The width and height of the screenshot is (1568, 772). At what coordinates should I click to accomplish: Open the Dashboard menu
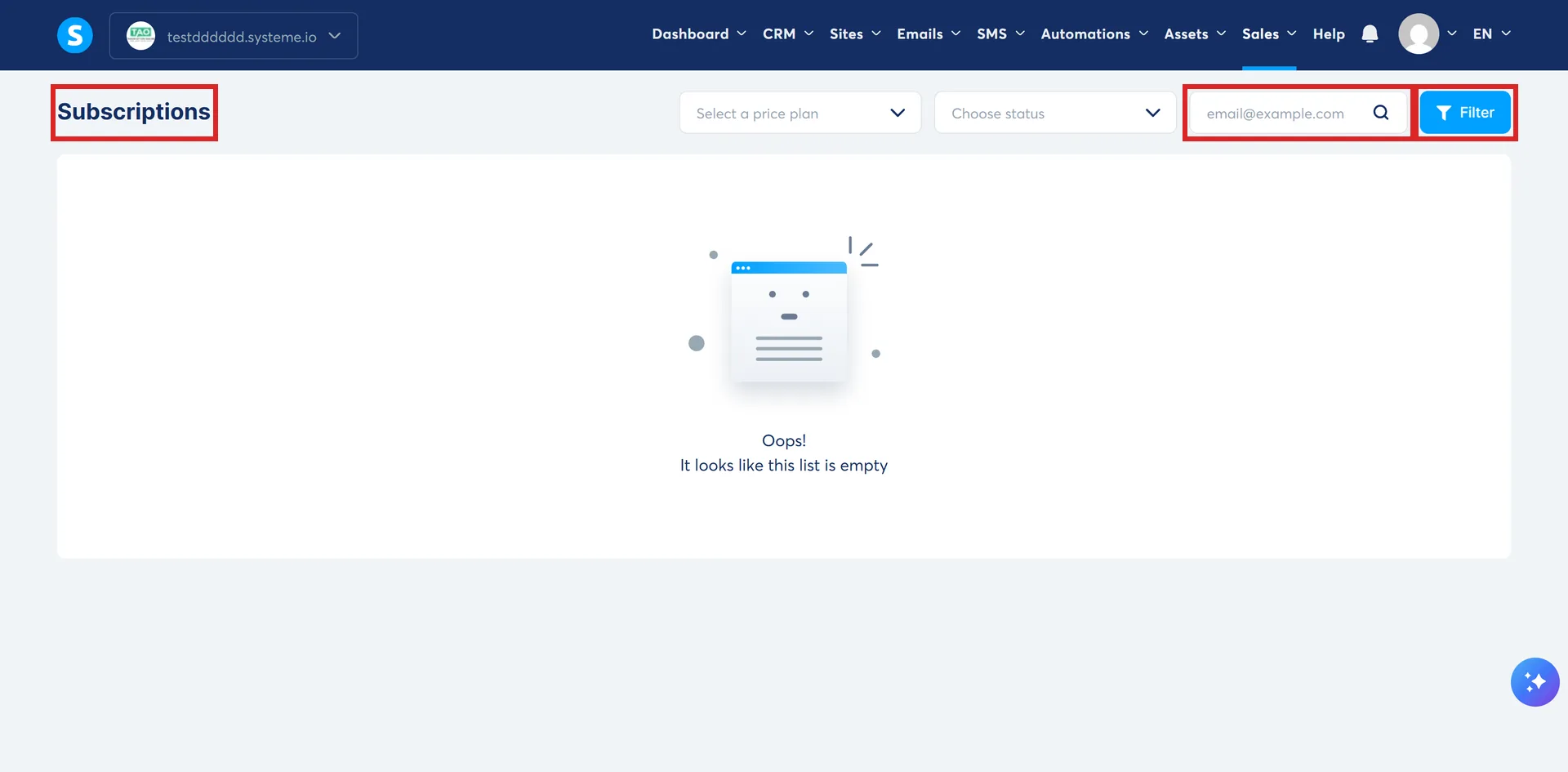tap(699, 33)
